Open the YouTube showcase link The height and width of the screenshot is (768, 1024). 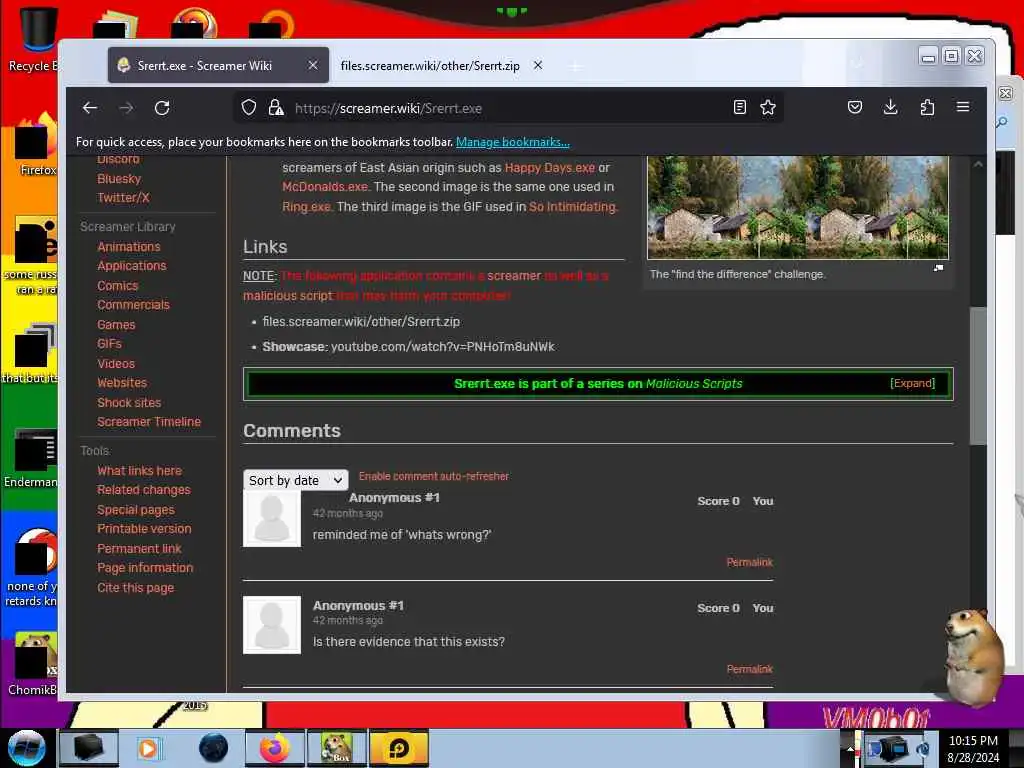coord(443,347)
